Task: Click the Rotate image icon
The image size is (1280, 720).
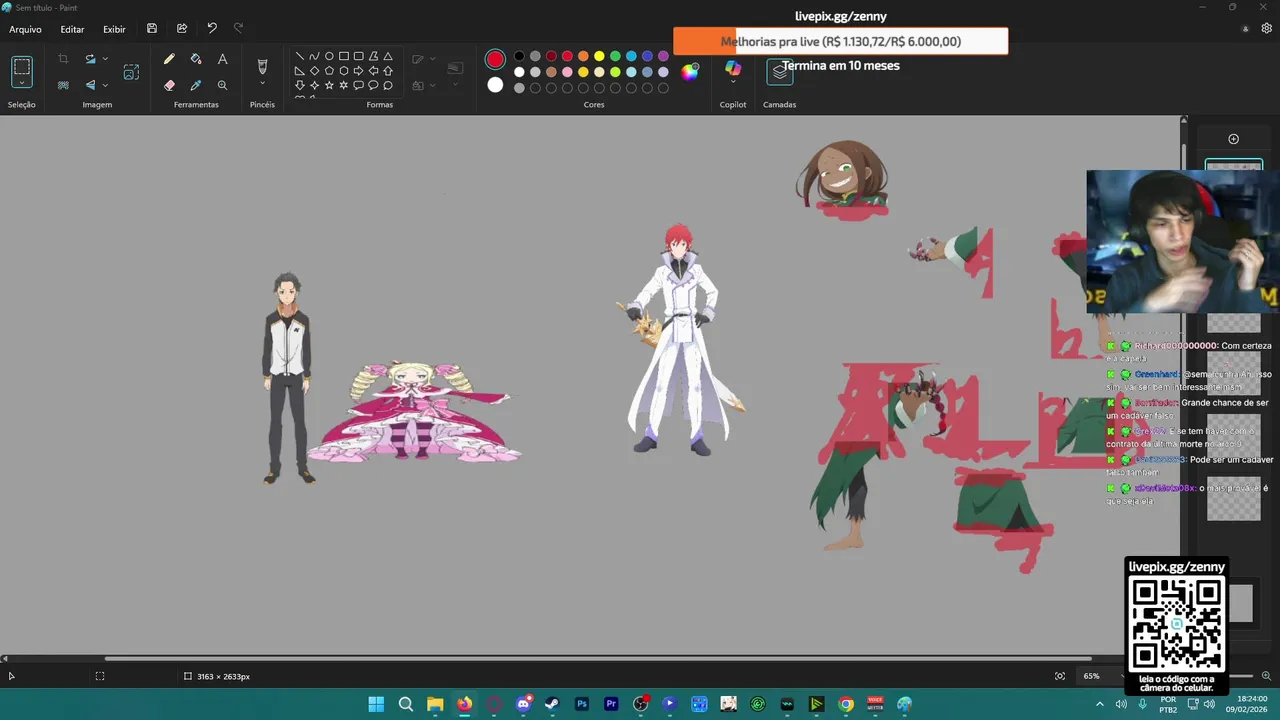Action: coord(90,59)
